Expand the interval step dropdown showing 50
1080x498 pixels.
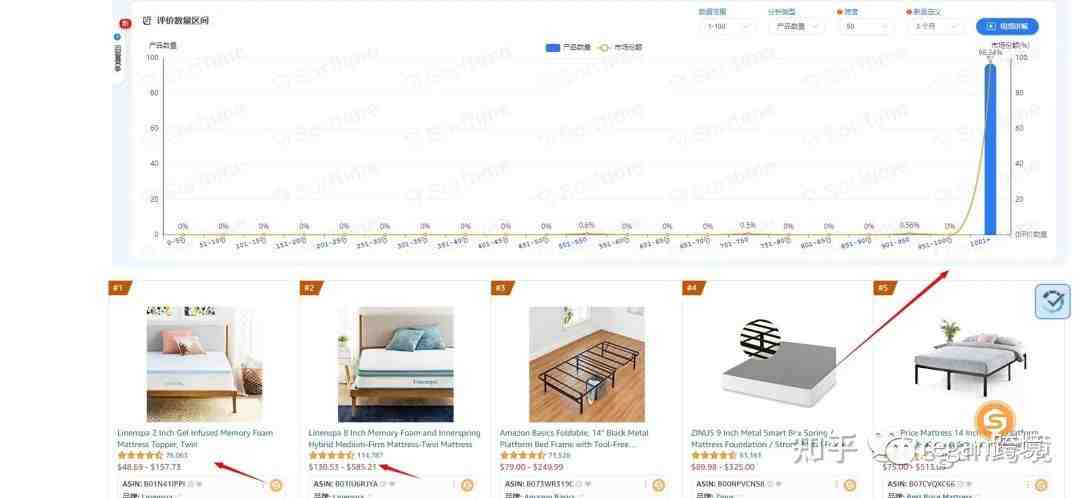(x=866, y=27)
